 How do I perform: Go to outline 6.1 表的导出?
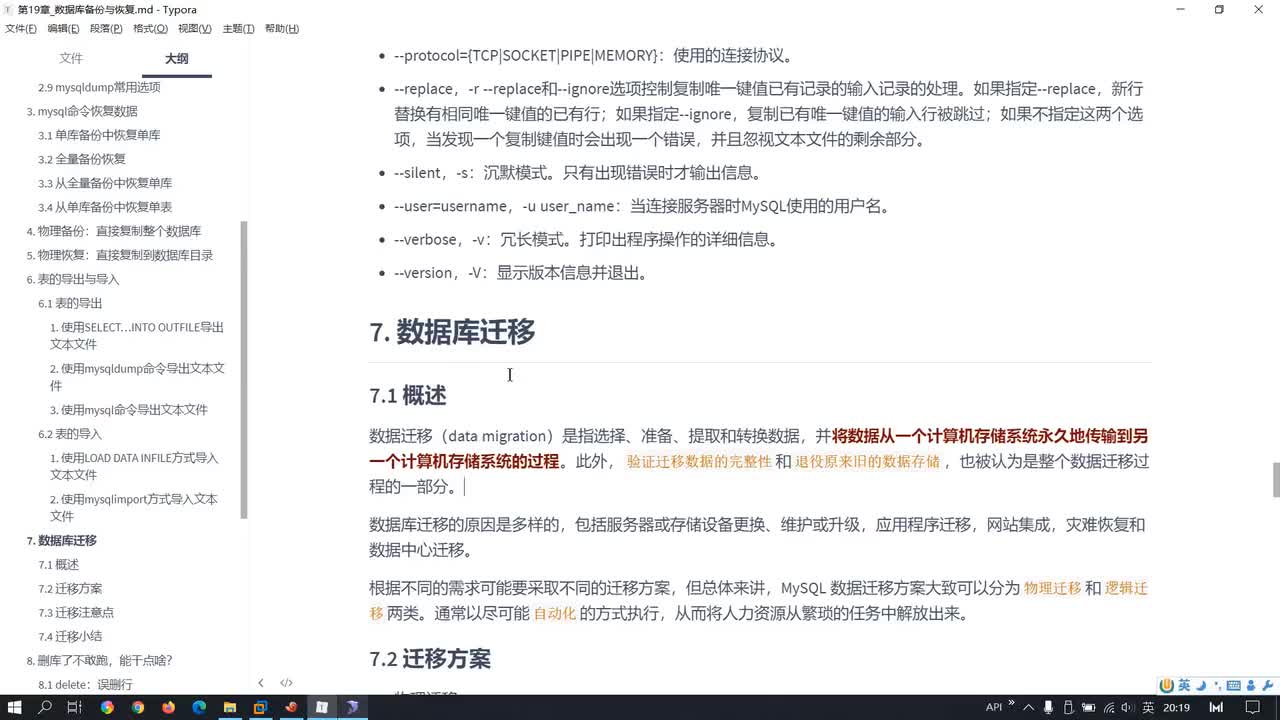70,303
